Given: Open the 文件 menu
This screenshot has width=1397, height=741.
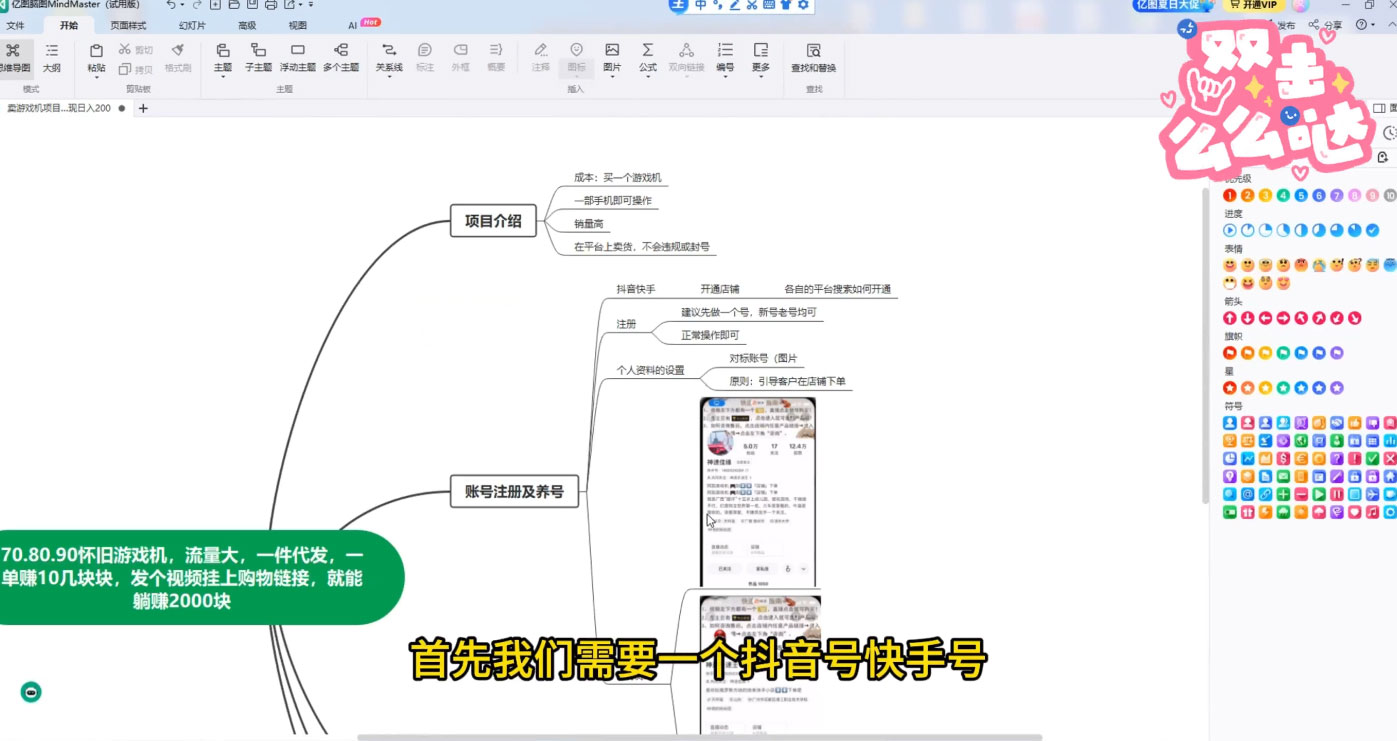Looking at the screenshot, I should tap(17, 24).
